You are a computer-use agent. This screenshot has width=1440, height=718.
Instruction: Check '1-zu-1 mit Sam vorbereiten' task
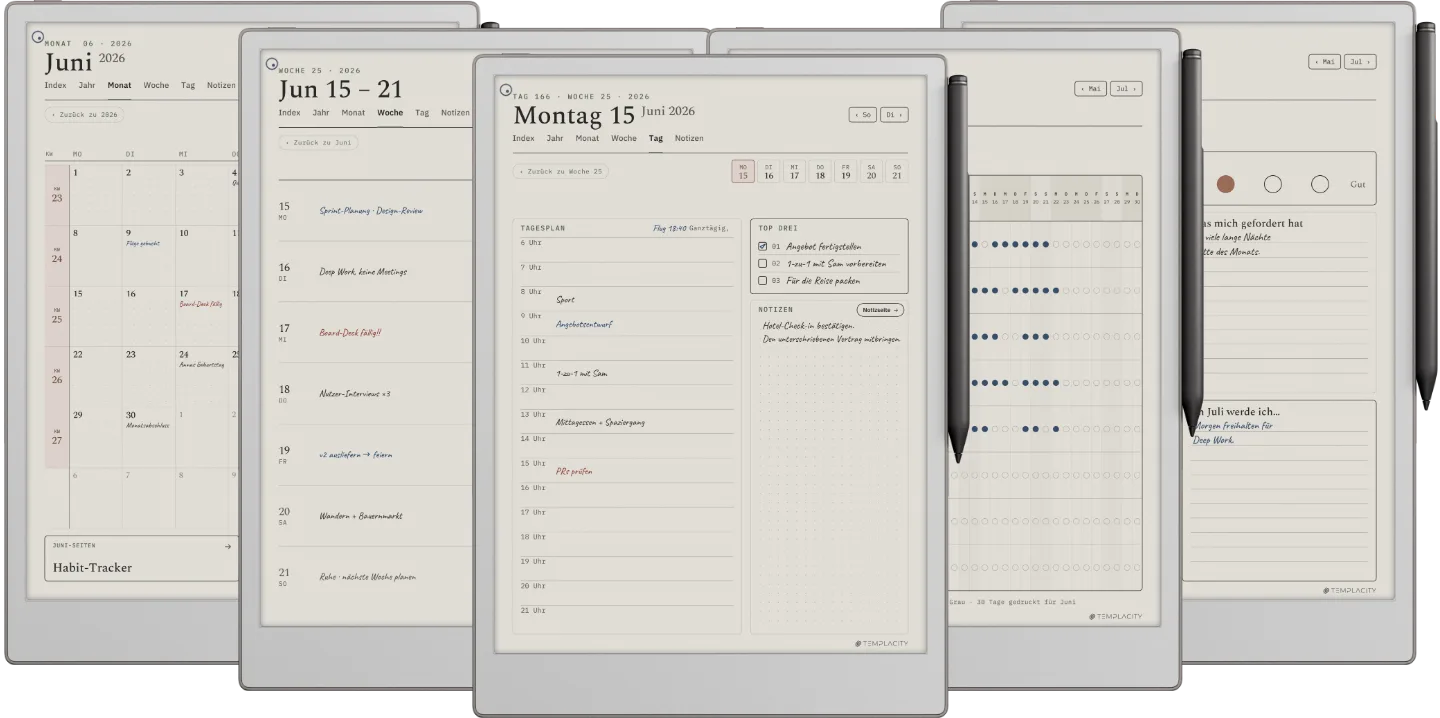tap(763, 264)
